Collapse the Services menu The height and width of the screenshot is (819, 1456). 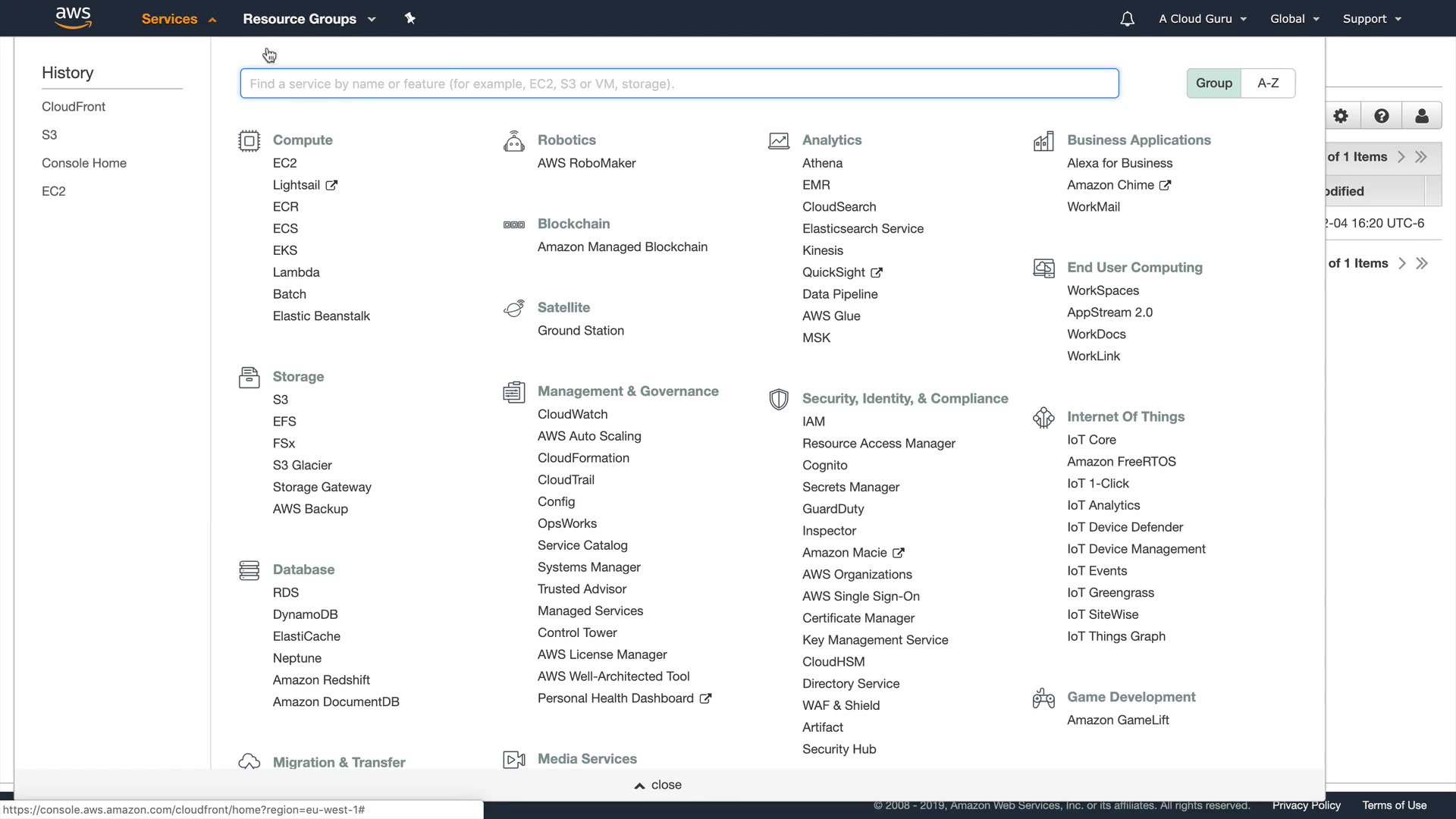coord(178,19)
